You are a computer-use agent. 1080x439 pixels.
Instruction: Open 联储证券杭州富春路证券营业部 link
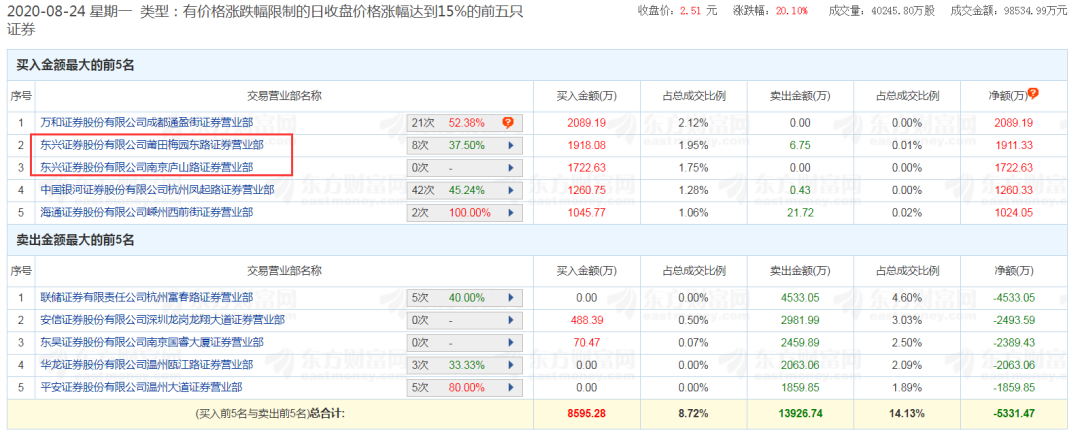(146, 298)
